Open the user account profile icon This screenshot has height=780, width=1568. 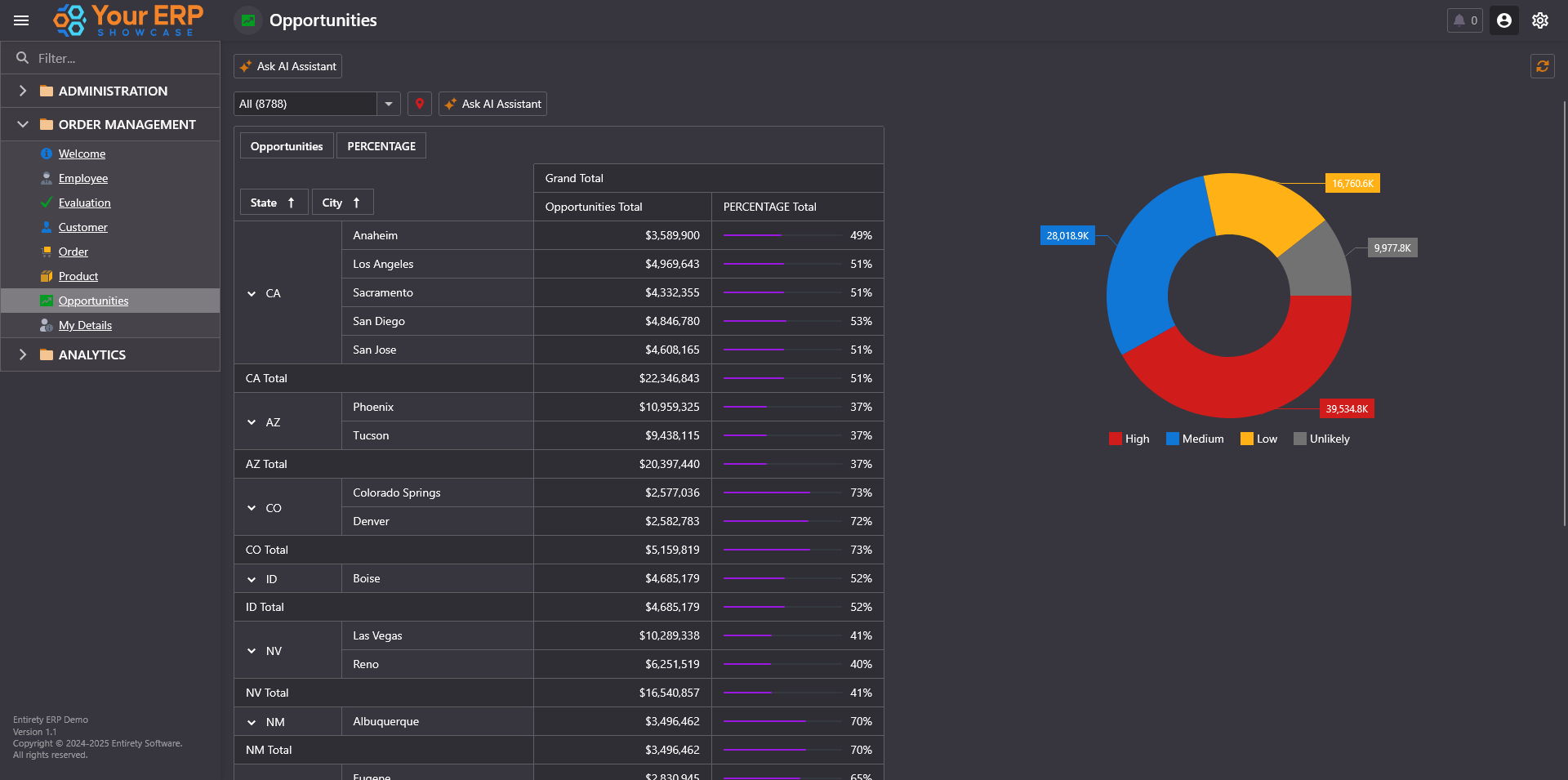pos(1503,20)
